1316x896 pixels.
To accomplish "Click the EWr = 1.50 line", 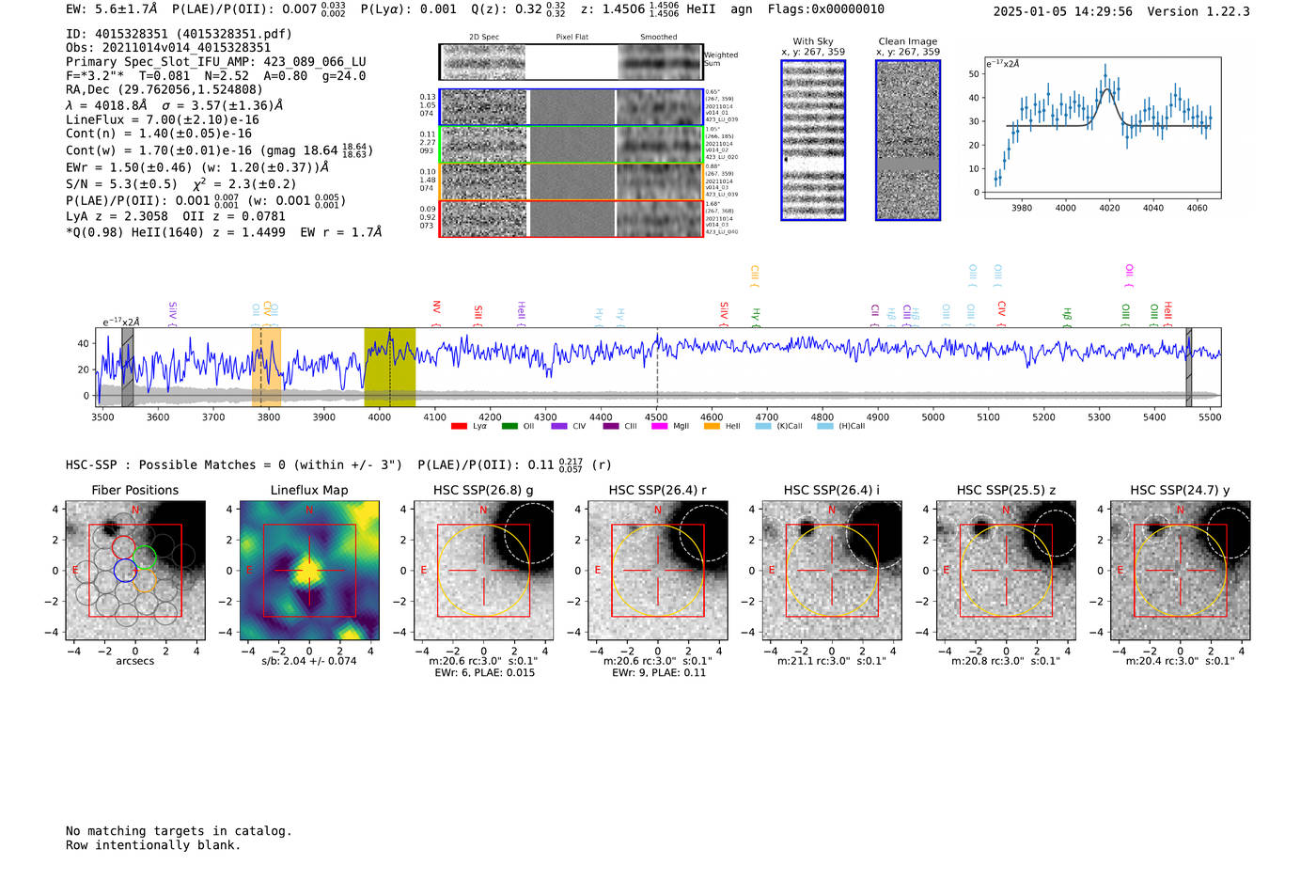I will [197, 167].
